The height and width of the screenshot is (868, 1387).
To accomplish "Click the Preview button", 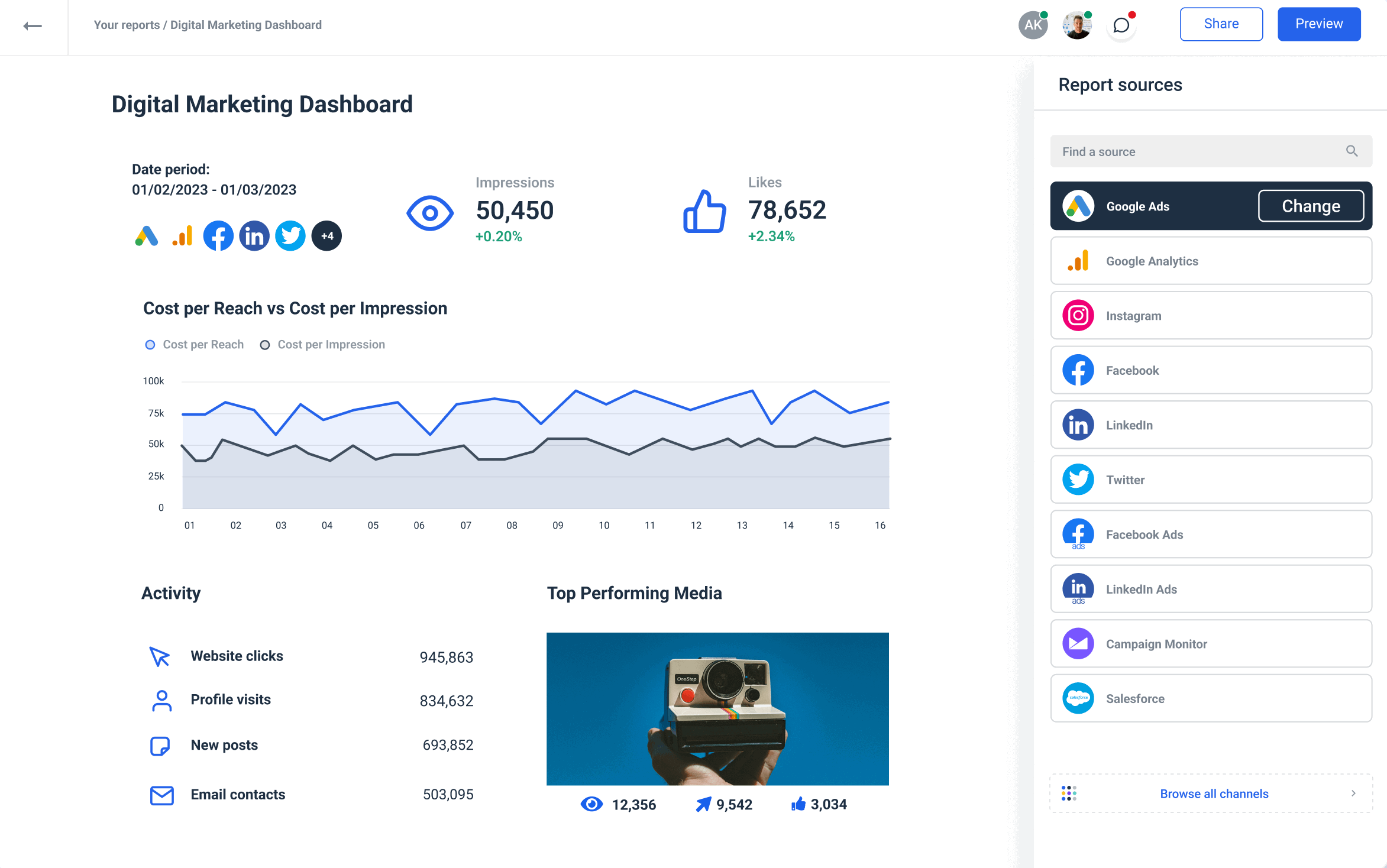I will [1319, 24].
